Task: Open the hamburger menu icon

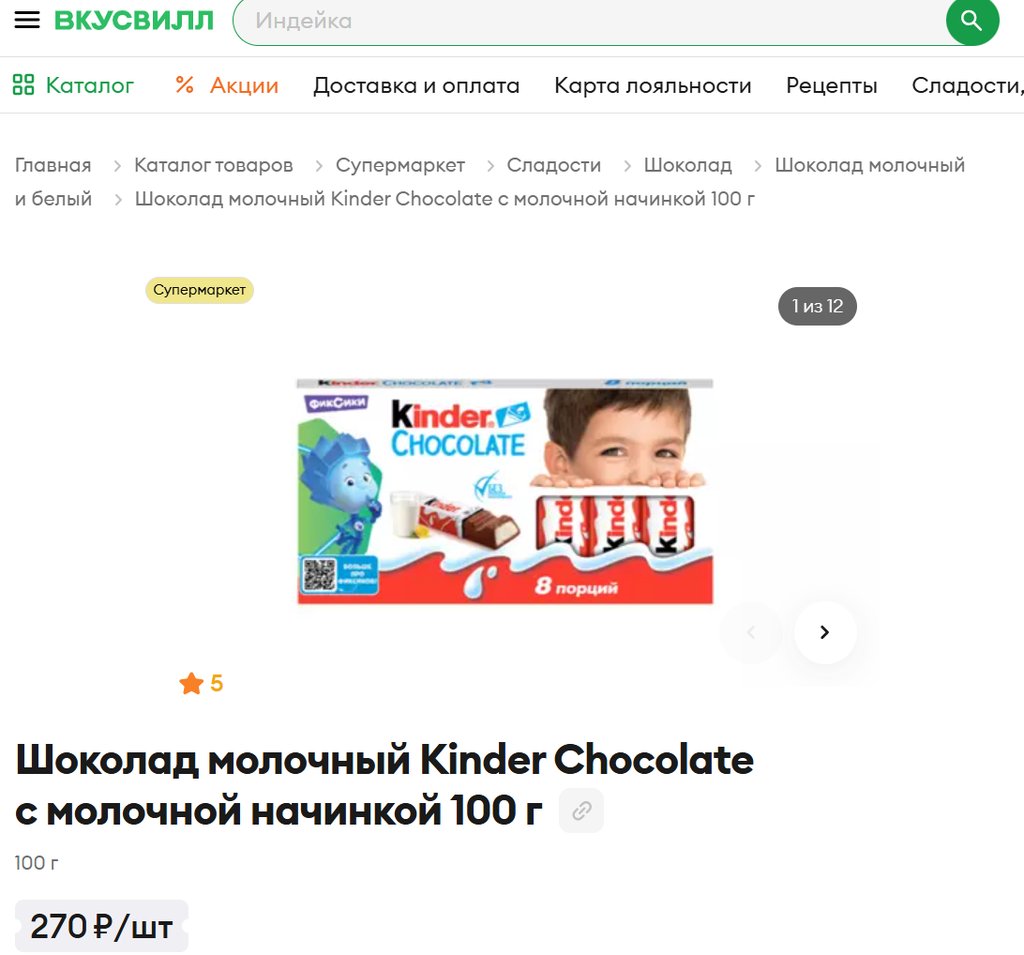Action: point(27,20)
